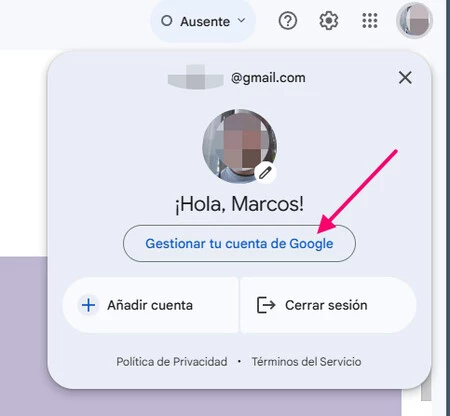Choose Cerrar sesión

click(x=328, y=305)
